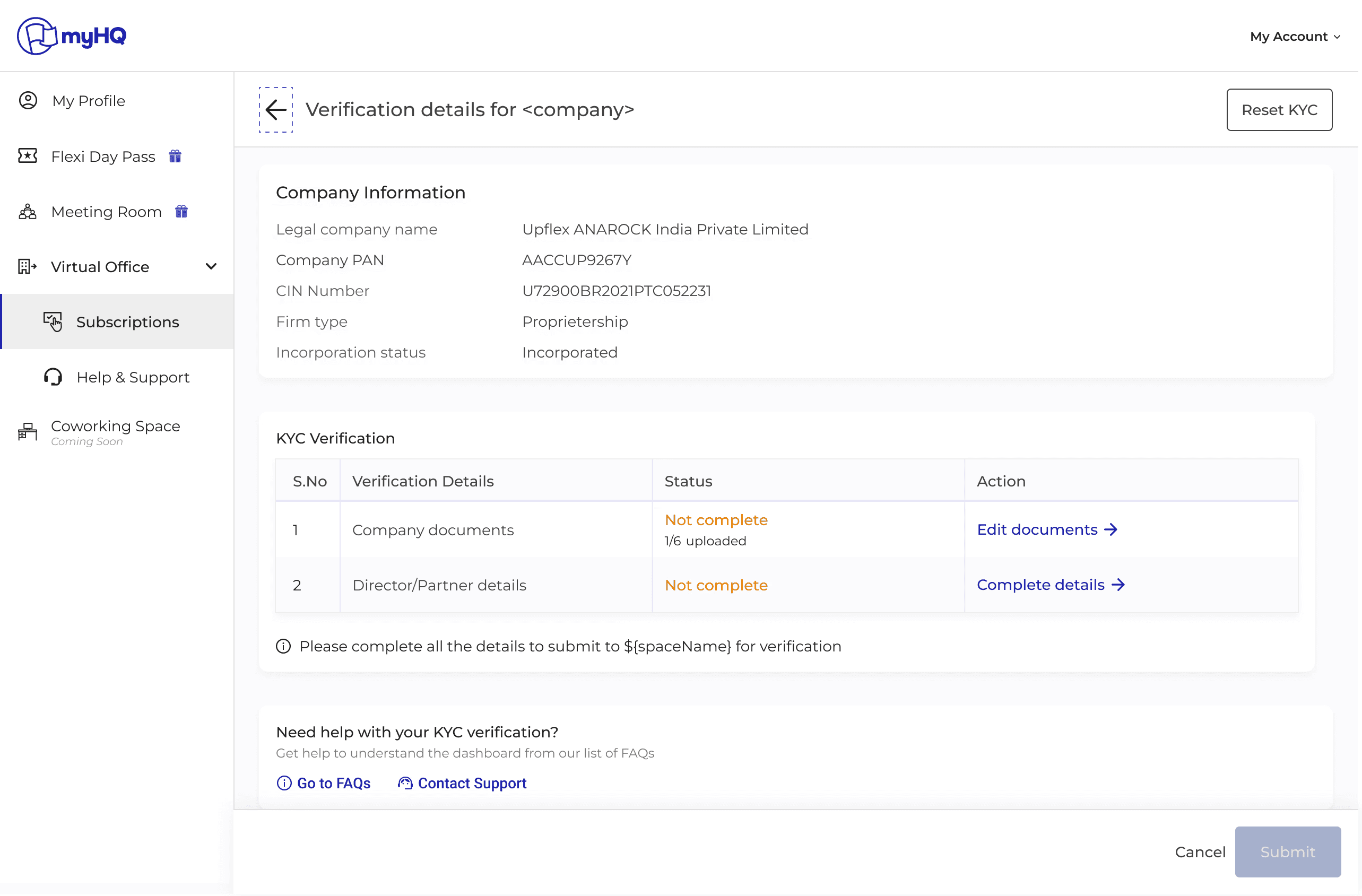Click the Flexi Day Pass ticket icon
The width and height of the screenshot is (1362, 896).
click(x=28, y=155)
